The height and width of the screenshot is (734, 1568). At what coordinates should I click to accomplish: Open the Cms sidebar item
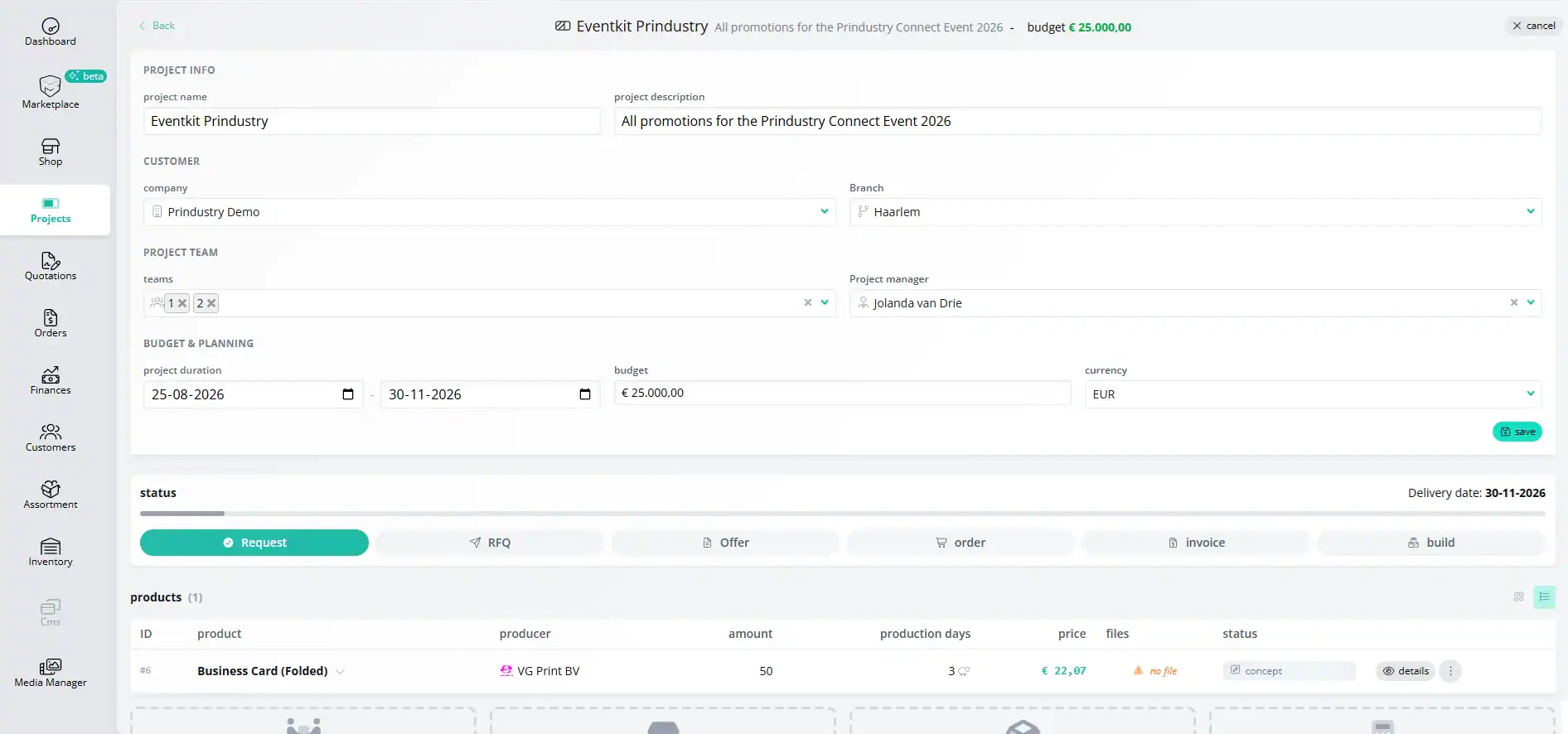tap(51, 613)
